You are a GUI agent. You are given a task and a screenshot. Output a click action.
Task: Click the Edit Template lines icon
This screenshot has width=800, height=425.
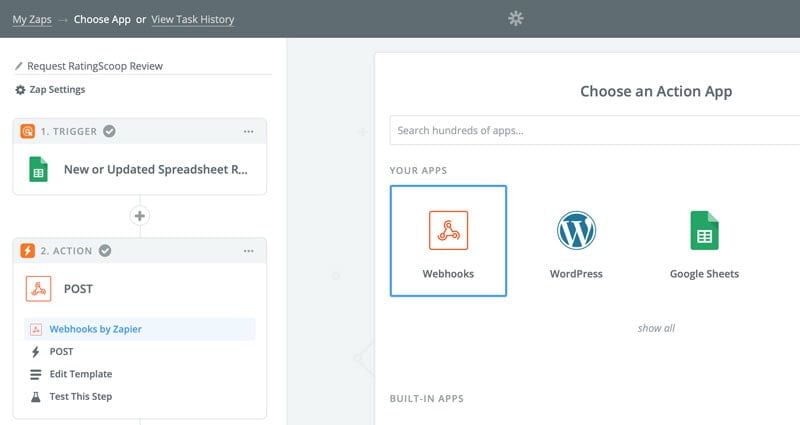click(x=36, y=374)
